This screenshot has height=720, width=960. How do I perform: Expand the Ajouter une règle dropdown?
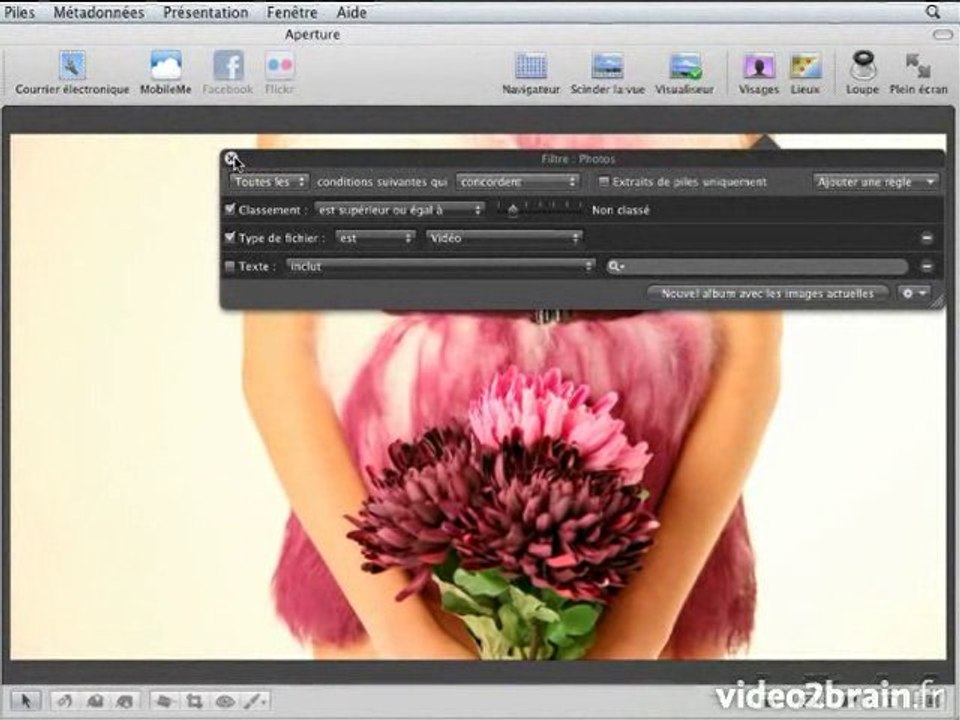[x=875, y=182]
